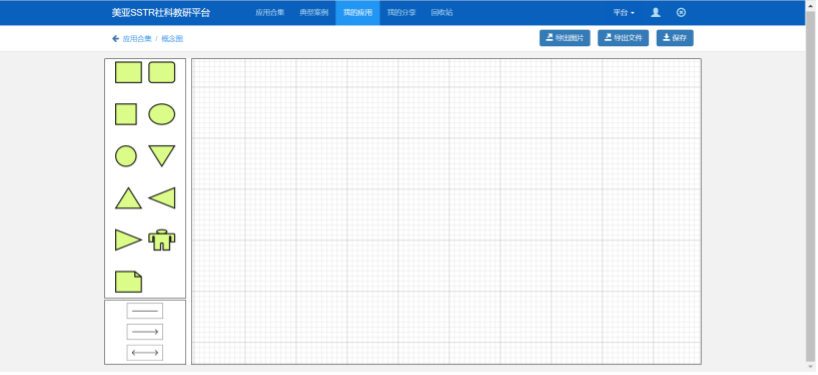Select the right-pointing triangle shape
Viewport: 818px width, 375px height.
[x=128, y=239]
